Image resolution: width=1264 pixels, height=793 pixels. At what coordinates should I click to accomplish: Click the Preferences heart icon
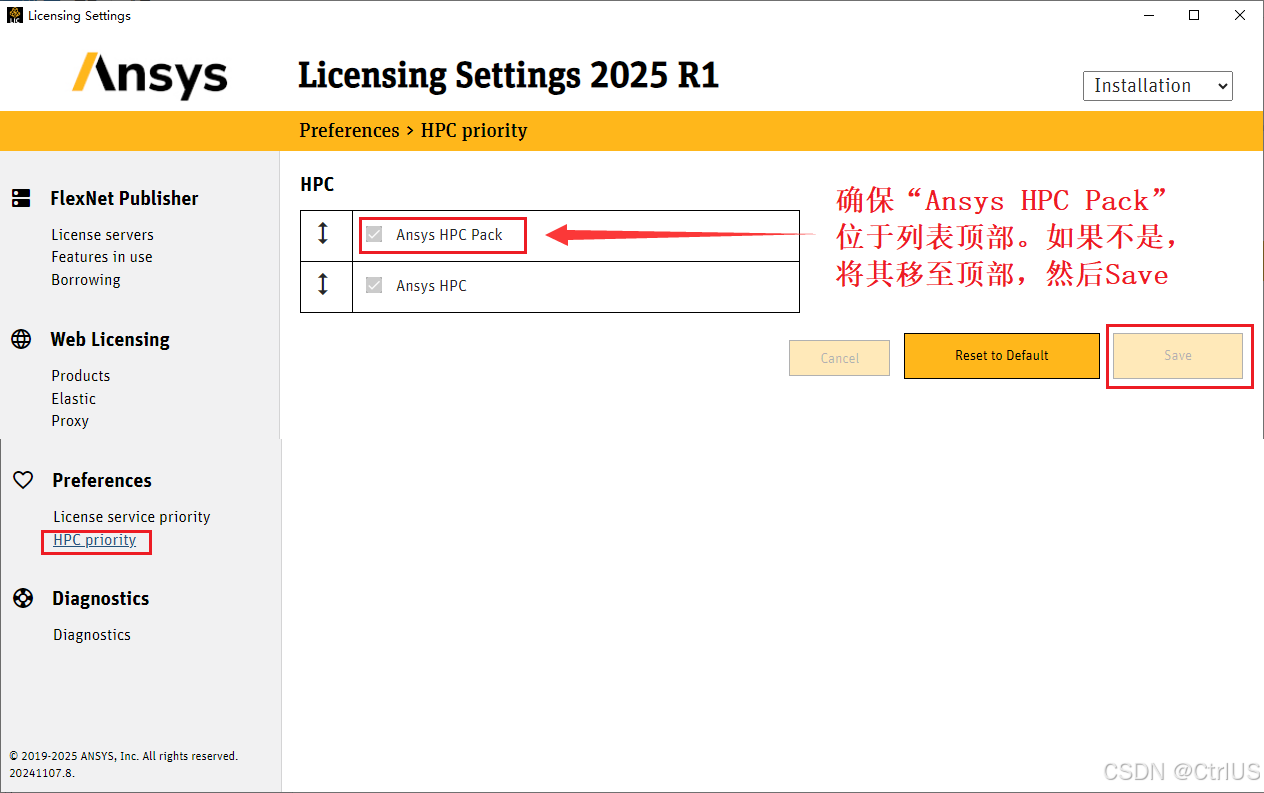click(x=23, y=480)
